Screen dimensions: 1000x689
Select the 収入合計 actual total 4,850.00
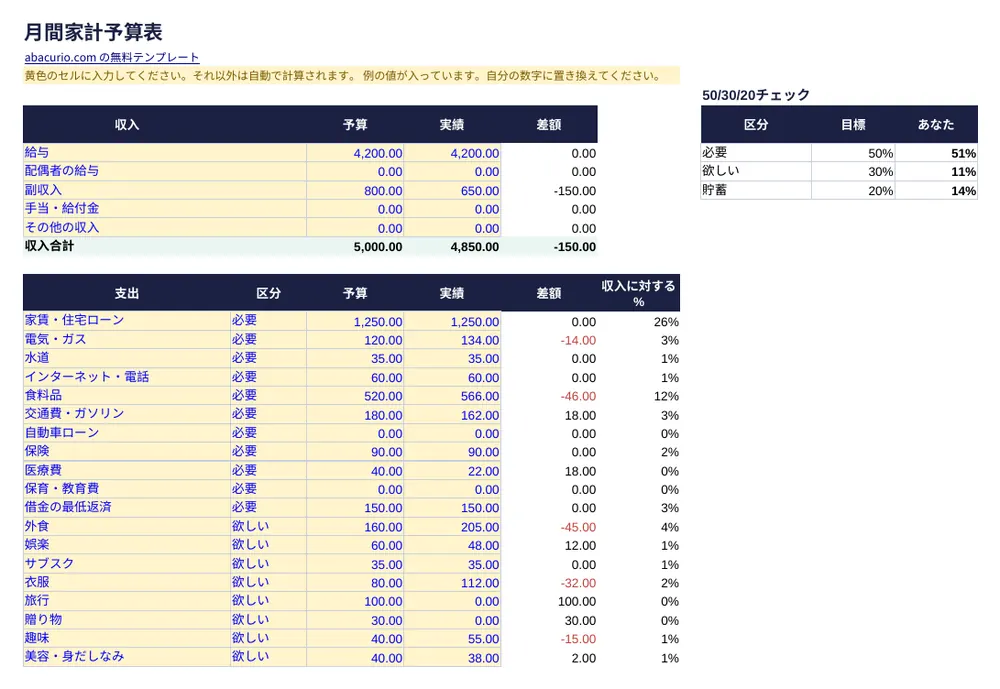pos(452,247)
